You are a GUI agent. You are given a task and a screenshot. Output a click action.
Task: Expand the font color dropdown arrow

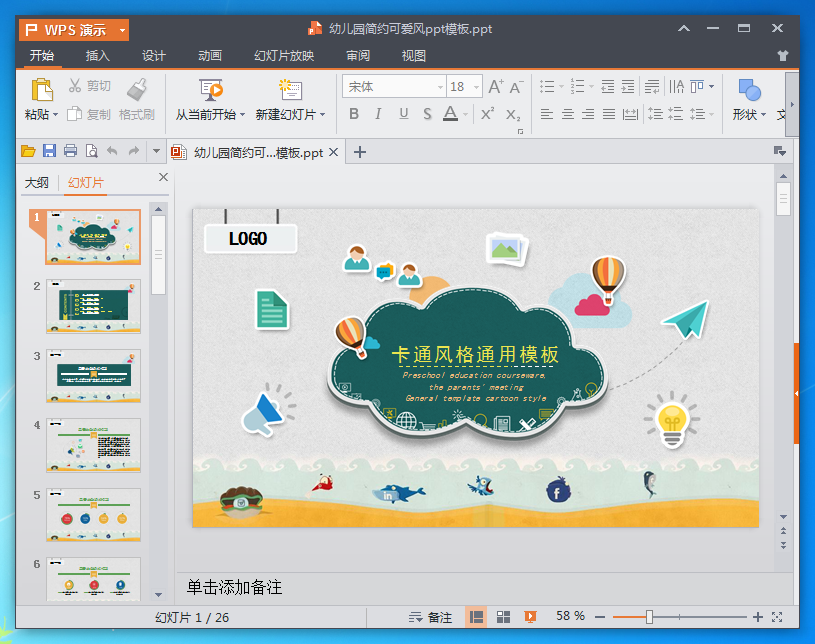(x=465, y=114)
